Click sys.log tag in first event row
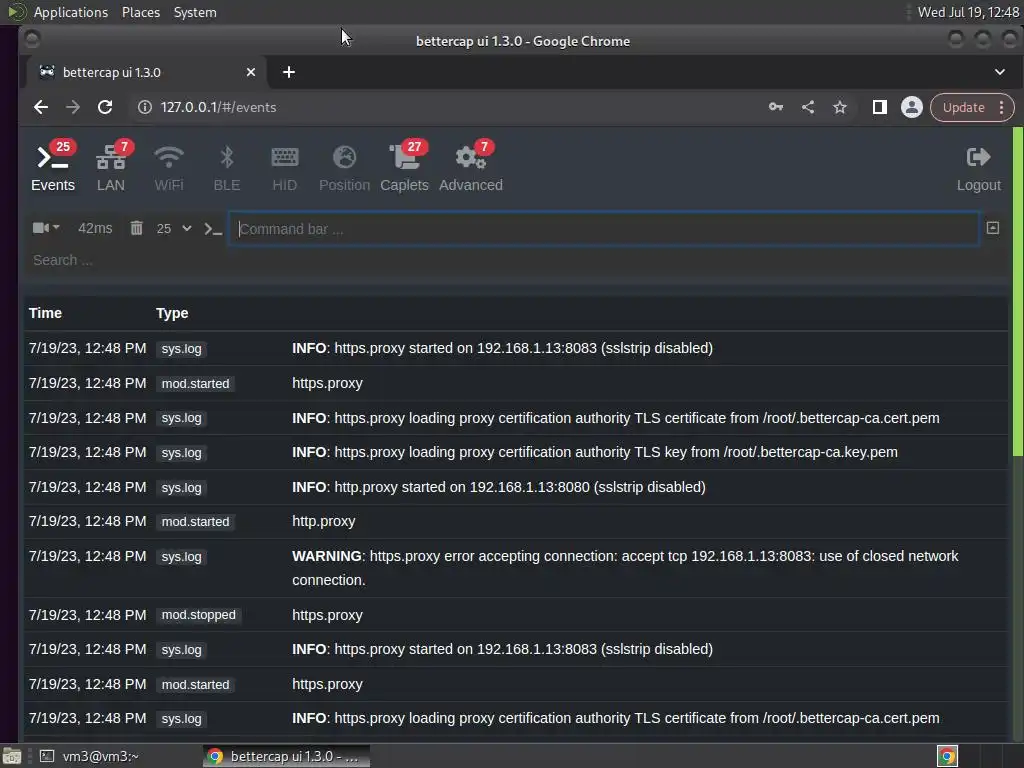 182,348
